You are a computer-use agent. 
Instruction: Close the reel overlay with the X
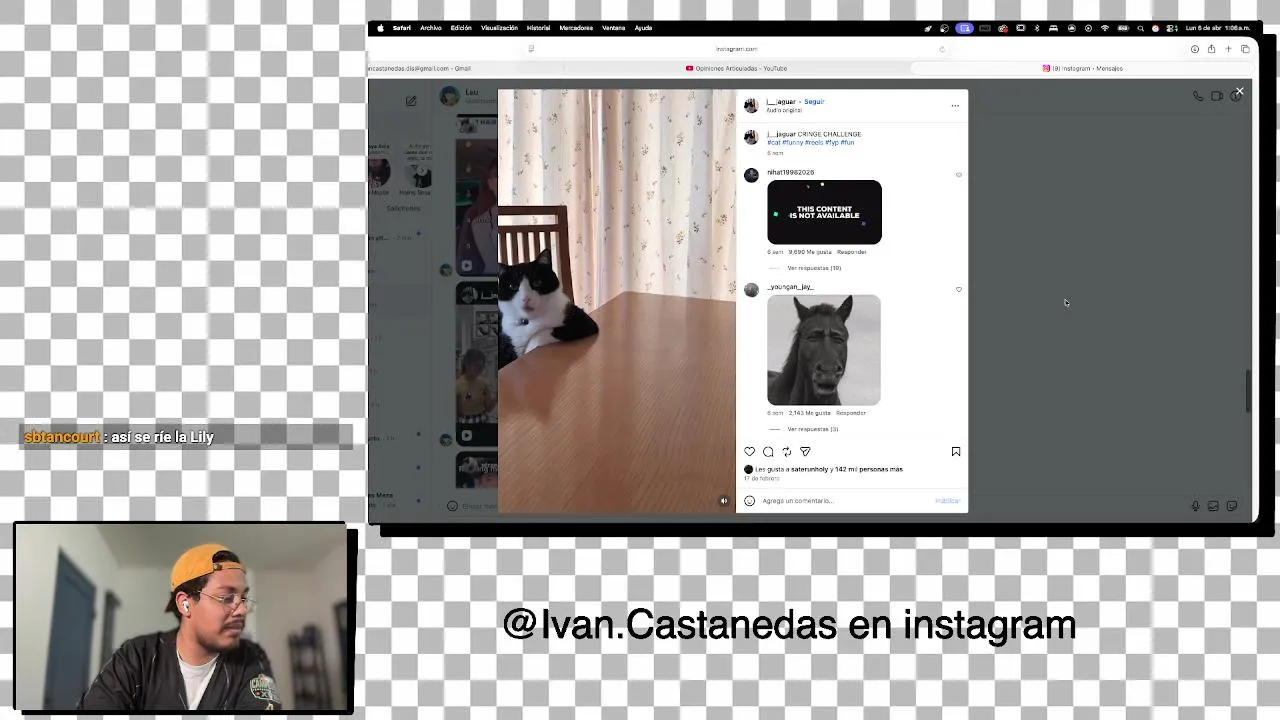[x=1239, y=92]
